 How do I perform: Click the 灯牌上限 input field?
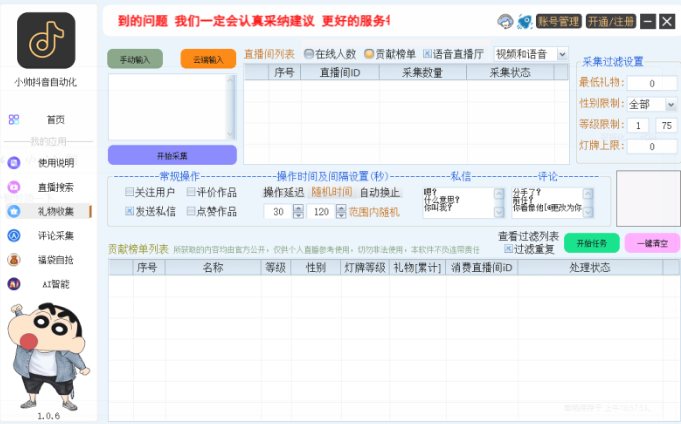652,146
